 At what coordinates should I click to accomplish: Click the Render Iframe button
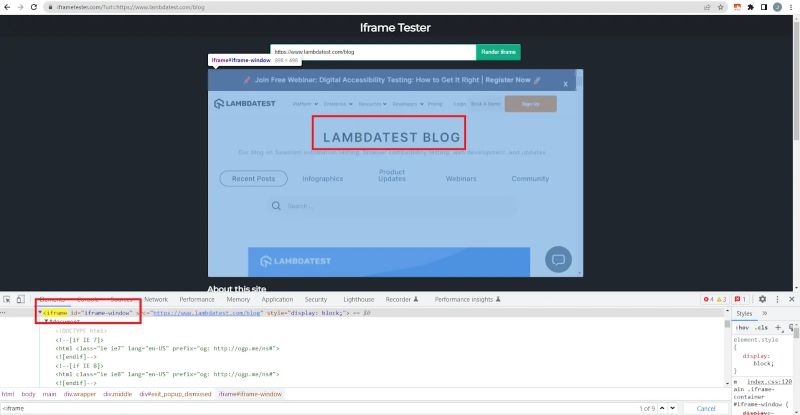coord(498,52)
